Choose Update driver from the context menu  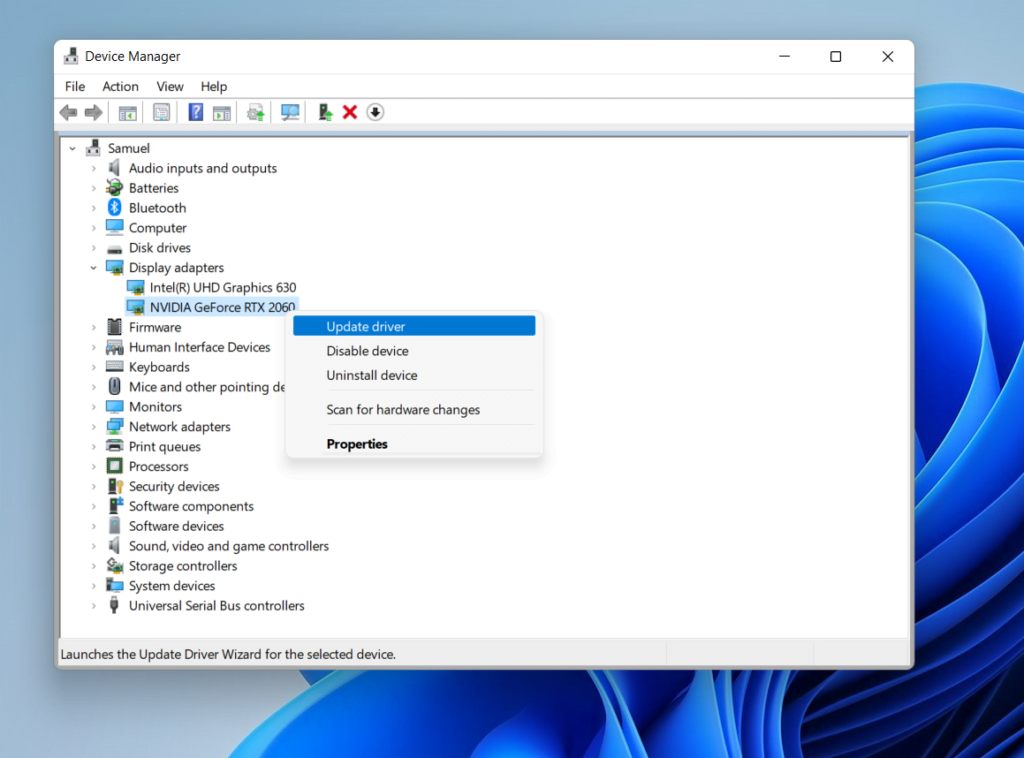click(x=365, y=325)
